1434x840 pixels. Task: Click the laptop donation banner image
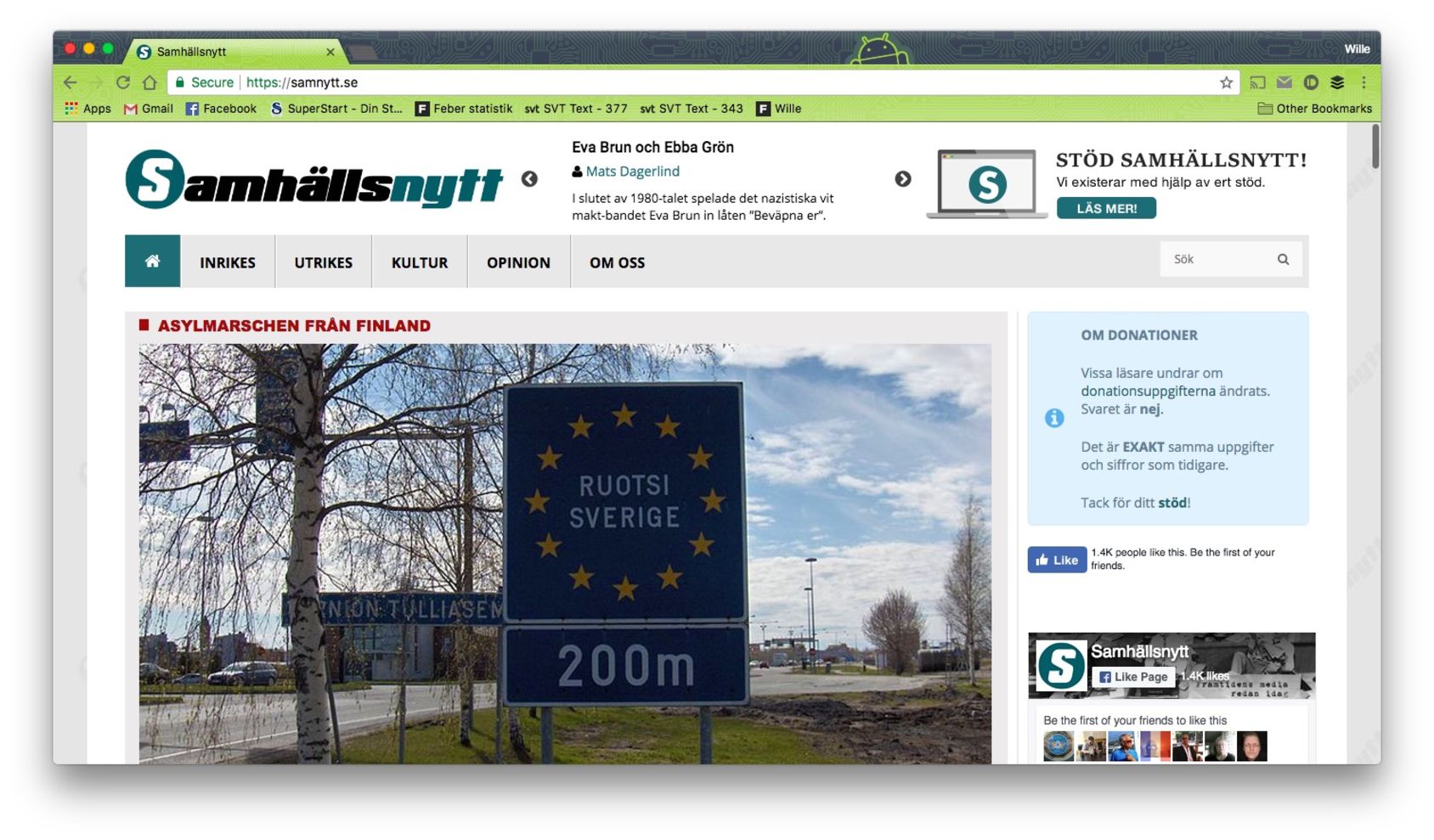click(x=986, y=183)
